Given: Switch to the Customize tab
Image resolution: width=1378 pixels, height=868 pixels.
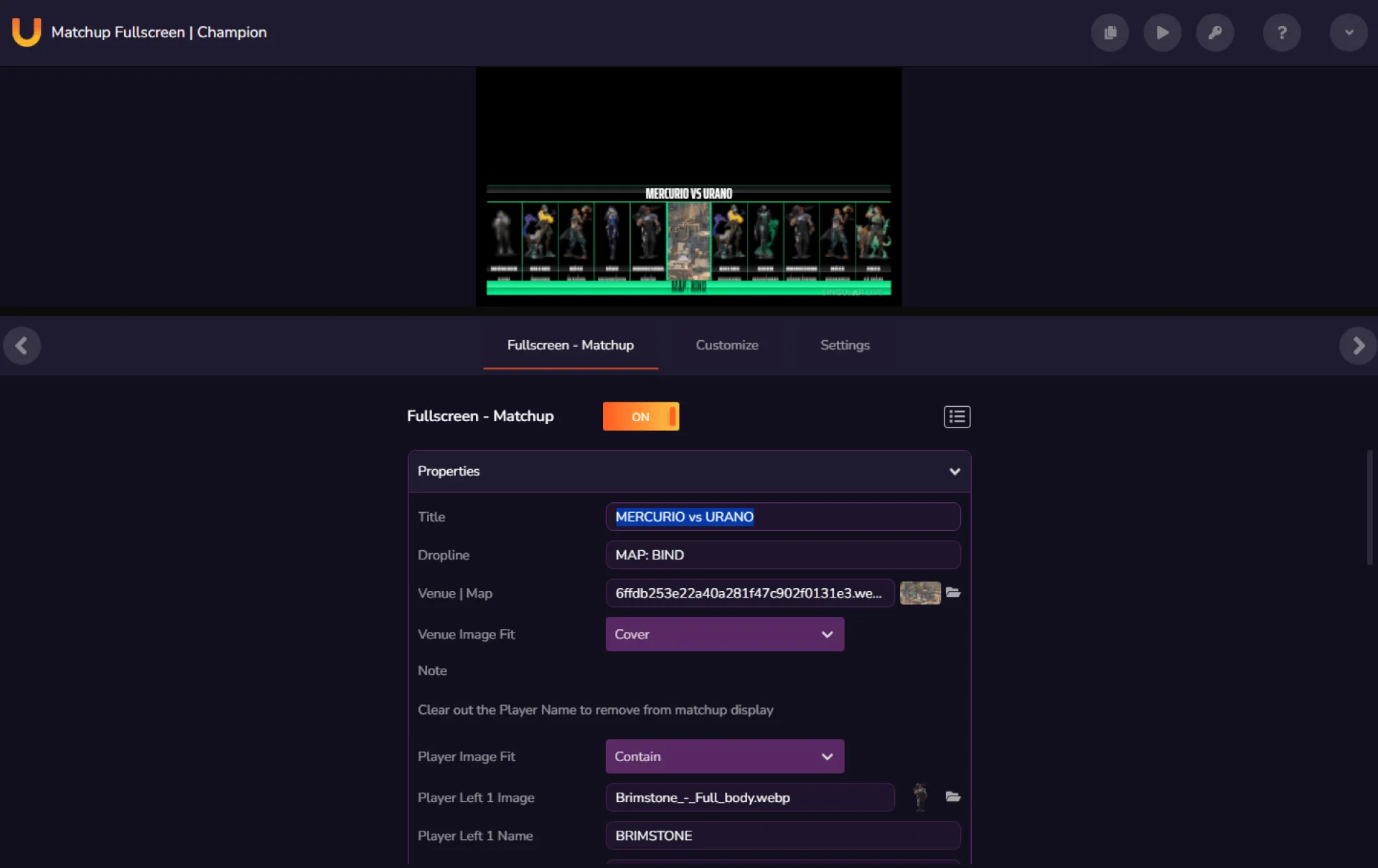Looking at the screenshot, I should (727, 345).
